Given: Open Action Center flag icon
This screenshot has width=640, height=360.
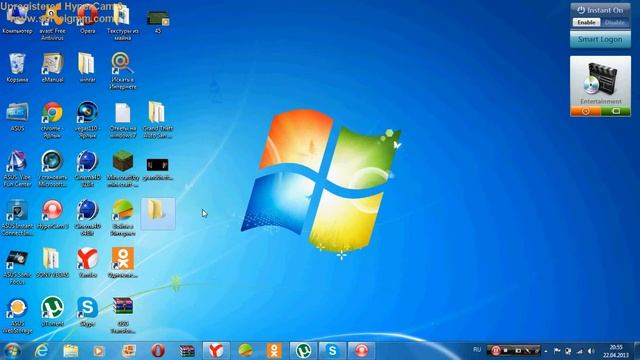Looking at the screenshot, I should coord(557,351).
